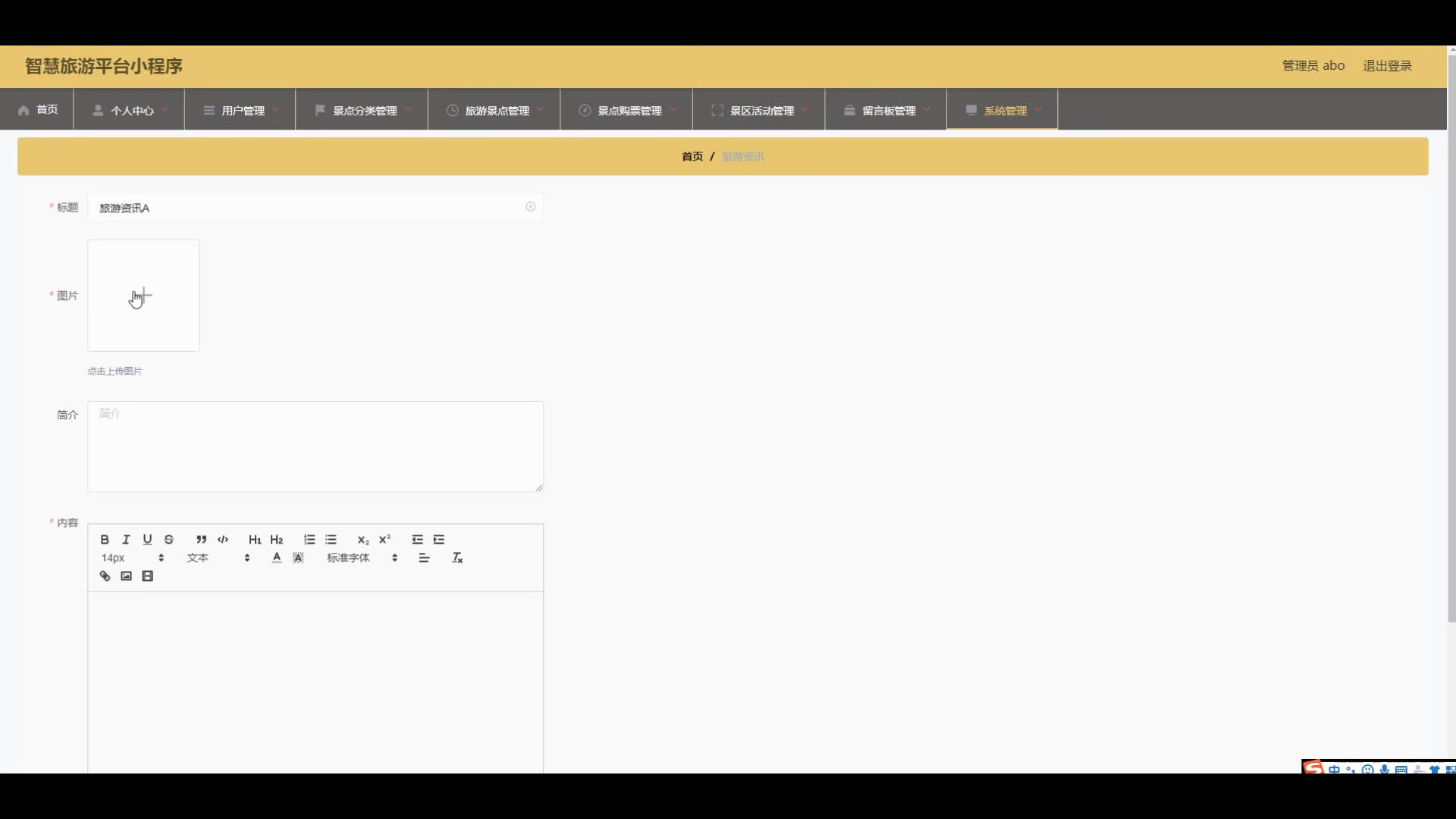1456x819 pixels.
Task: Click 首页 in the breadcrumb
Action: click(x=692, y=156)
